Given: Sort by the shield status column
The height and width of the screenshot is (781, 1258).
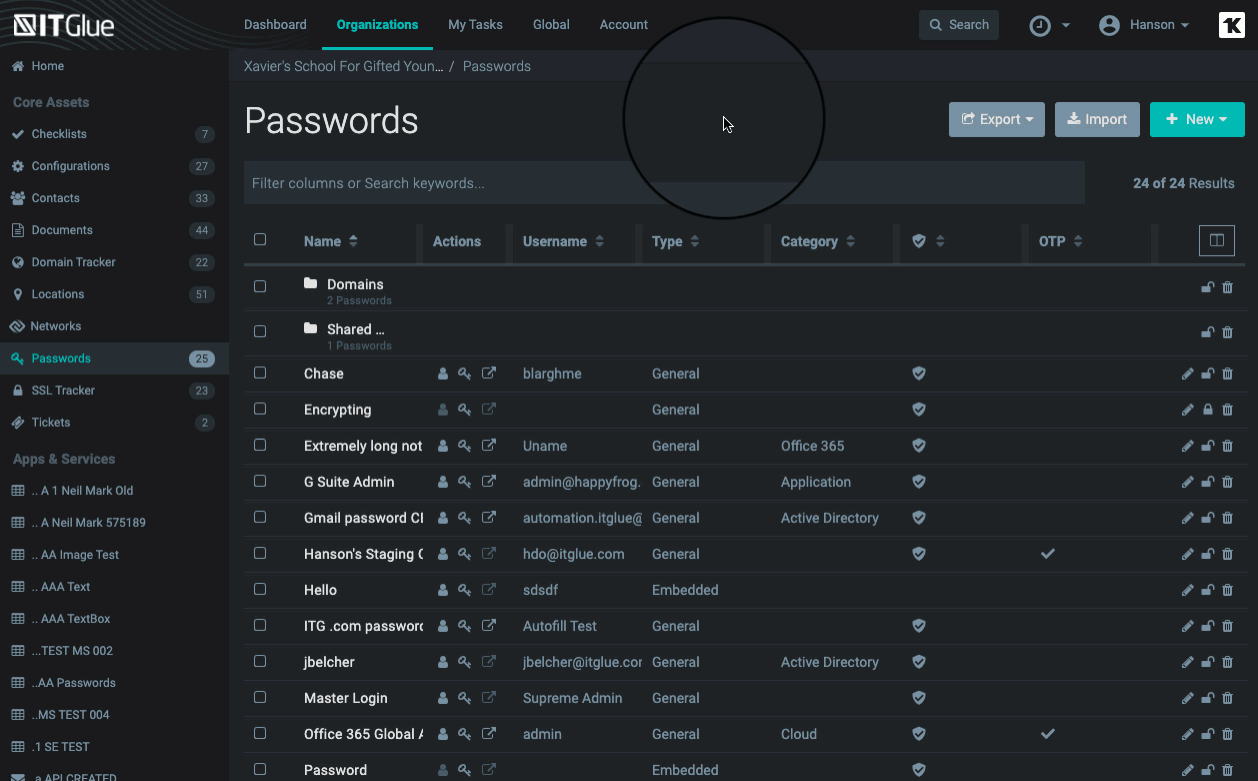Looking at the screenshot, I should pos(928,241).
